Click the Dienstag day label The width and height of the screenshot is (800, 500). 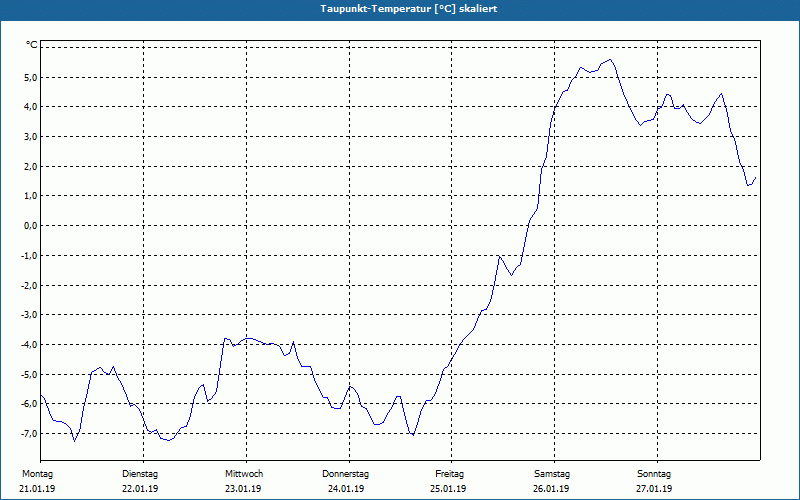tap(140, 474)
